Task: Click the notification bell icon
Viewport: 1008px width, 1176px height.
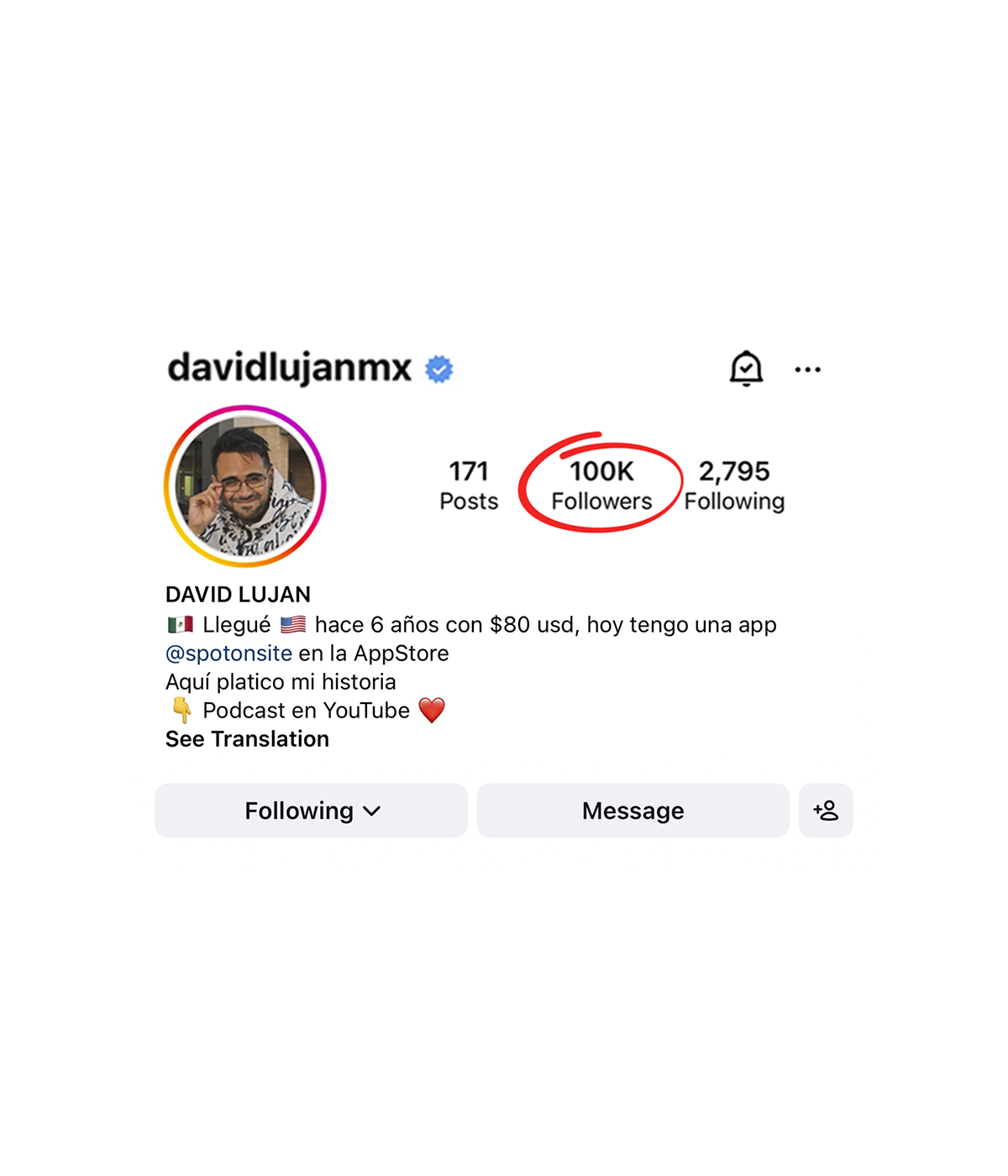Action: tap(746, 368)
